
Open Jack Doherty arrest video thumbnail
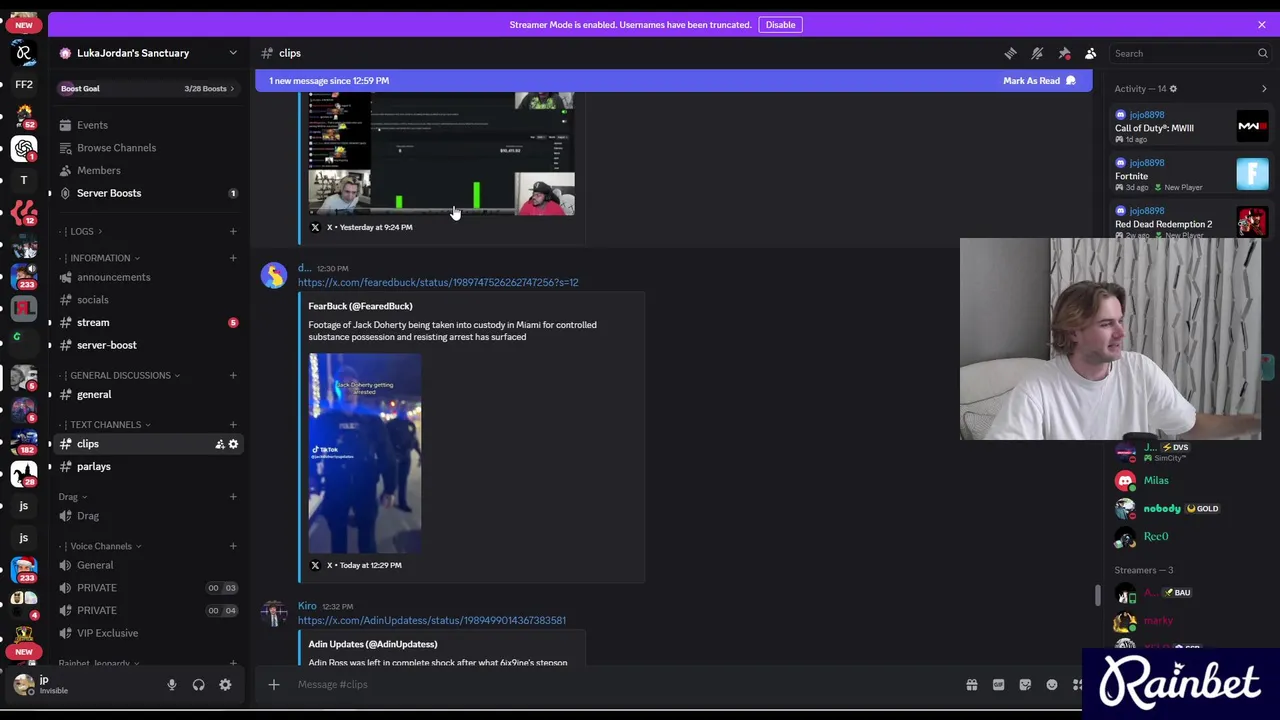pyautogui.click(x=365, y=453)
